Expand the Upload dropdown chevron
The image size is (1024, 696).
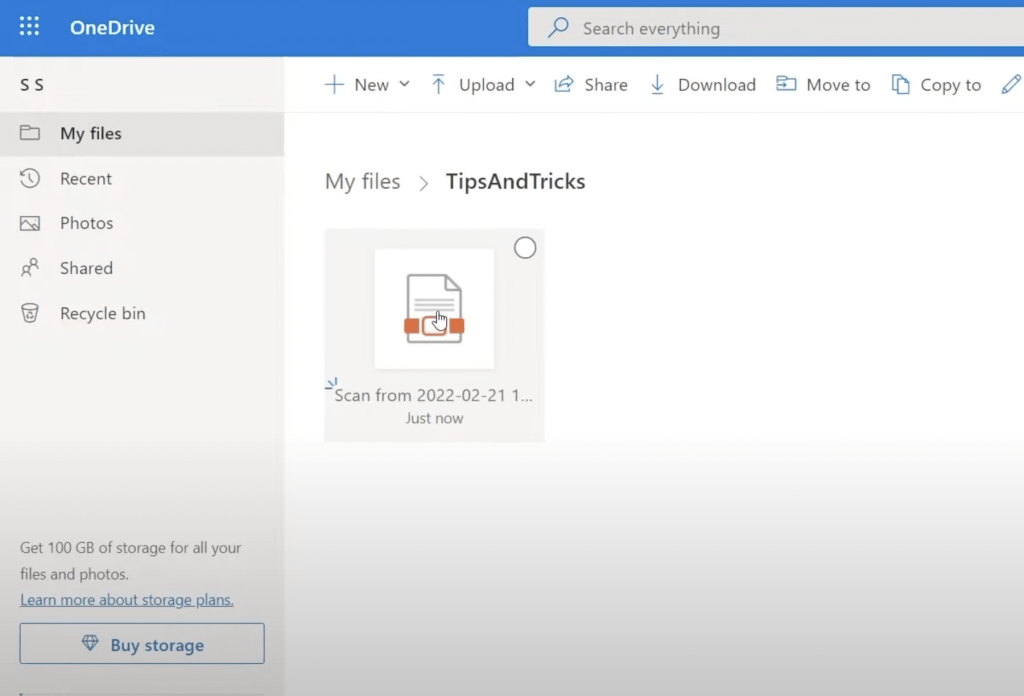530,84
